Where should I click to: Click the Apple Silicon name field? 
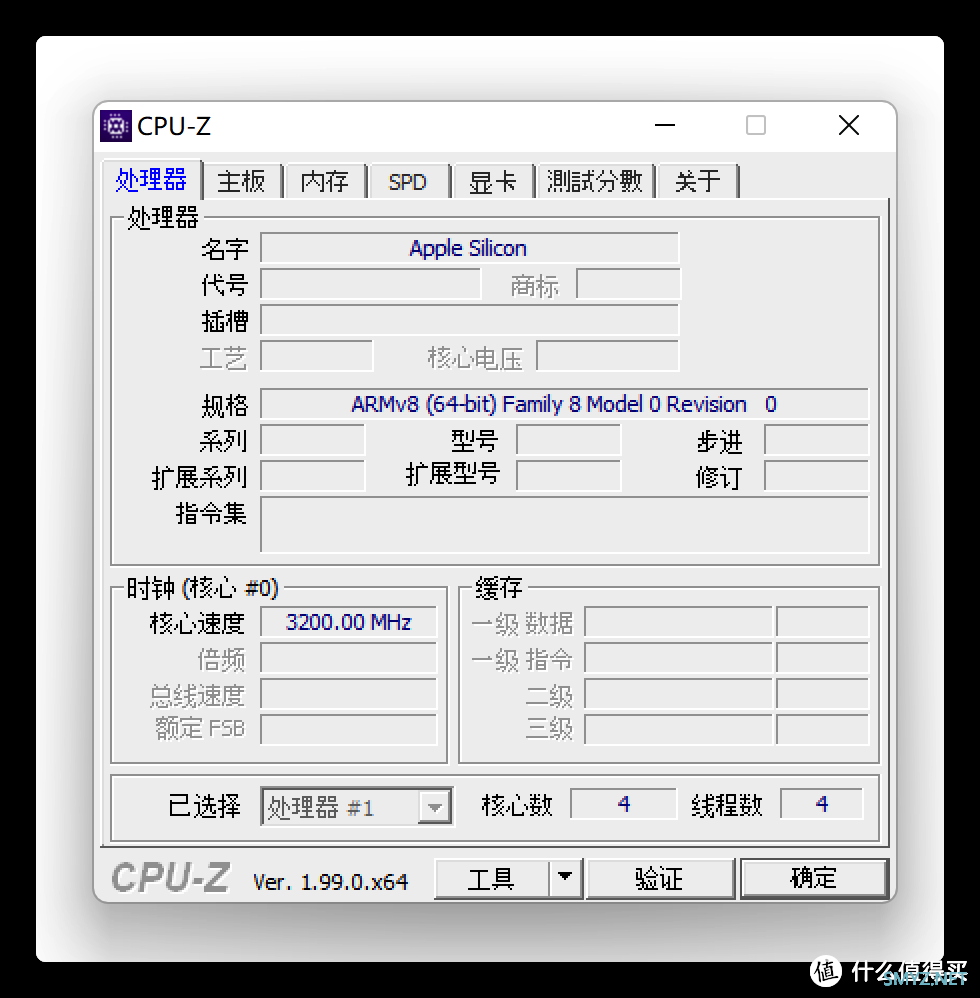(469, 248)
